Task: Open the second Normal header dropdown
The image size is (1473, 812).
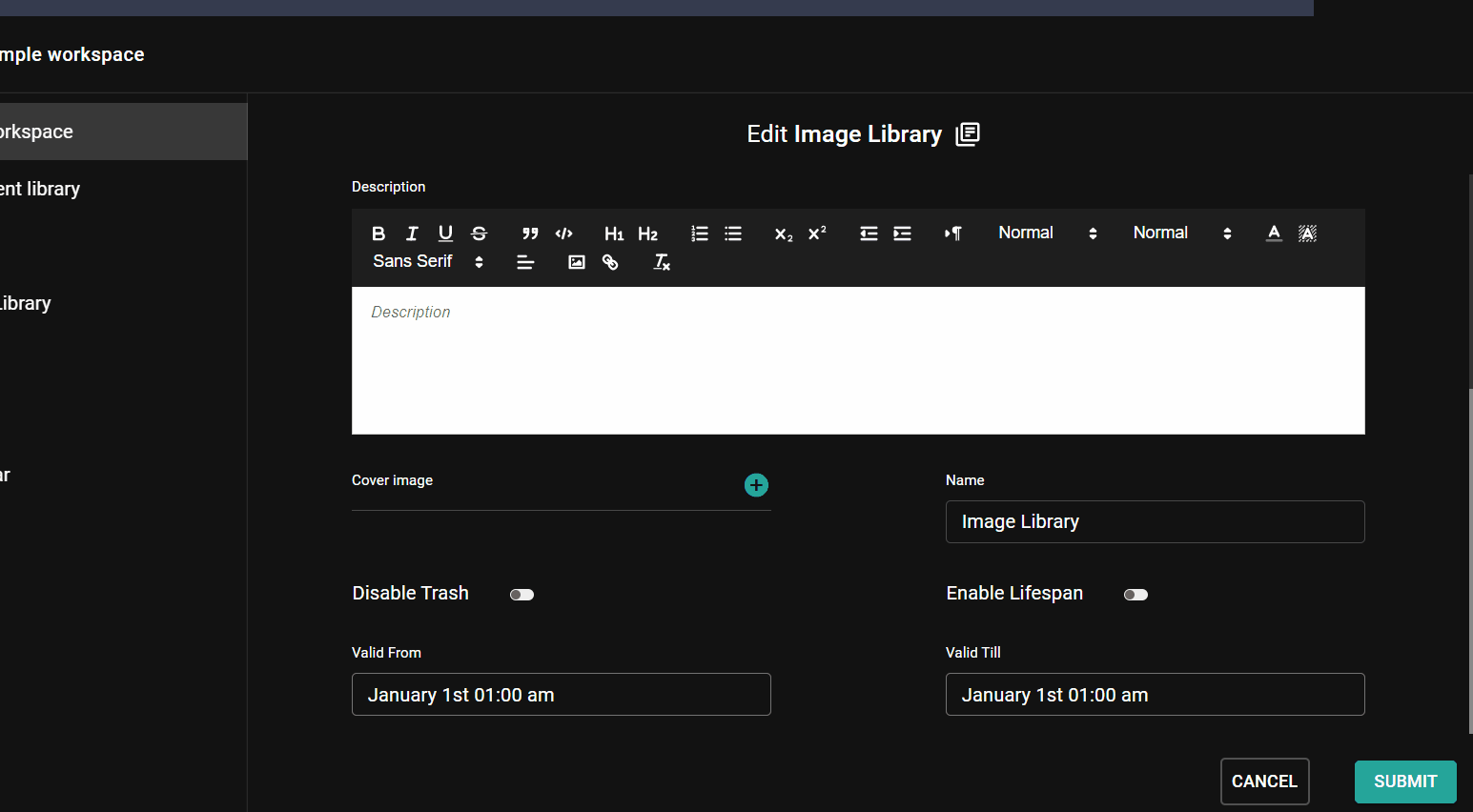Action: pos(1182,233)
